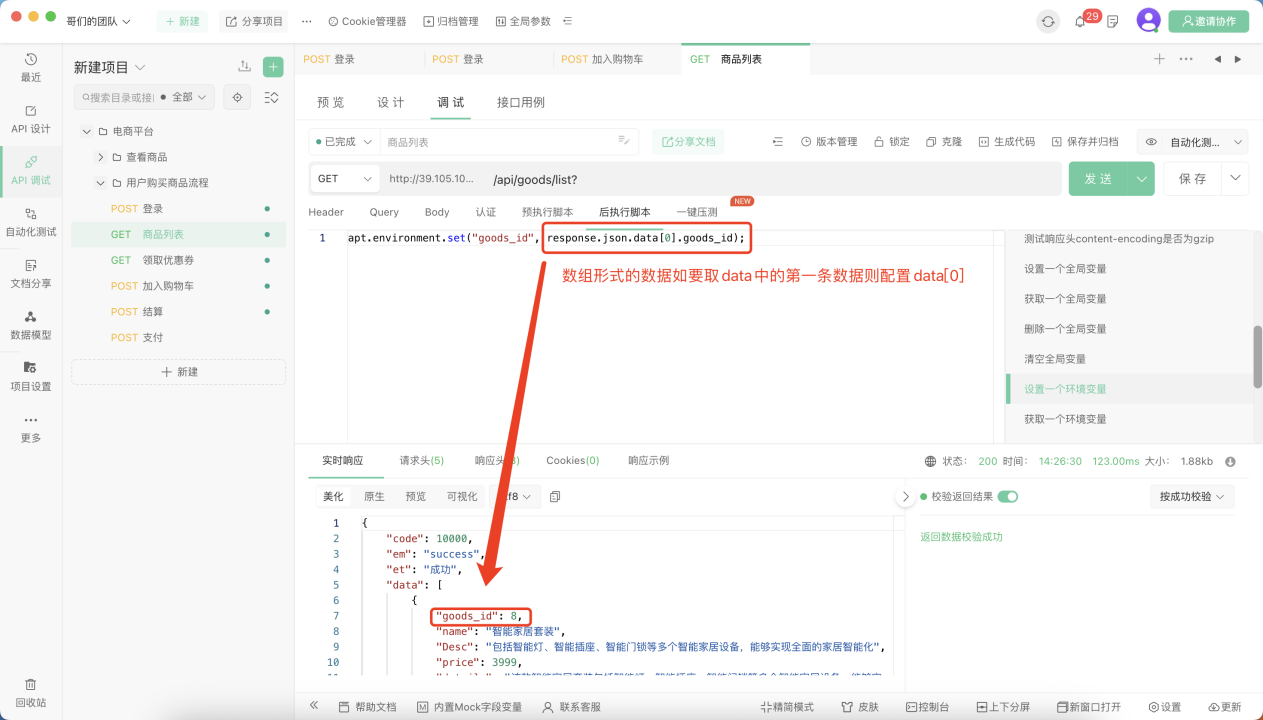The image size is (1263, 720).
Task: Open 更多 in the sidebar
Action: coord(31,428)
